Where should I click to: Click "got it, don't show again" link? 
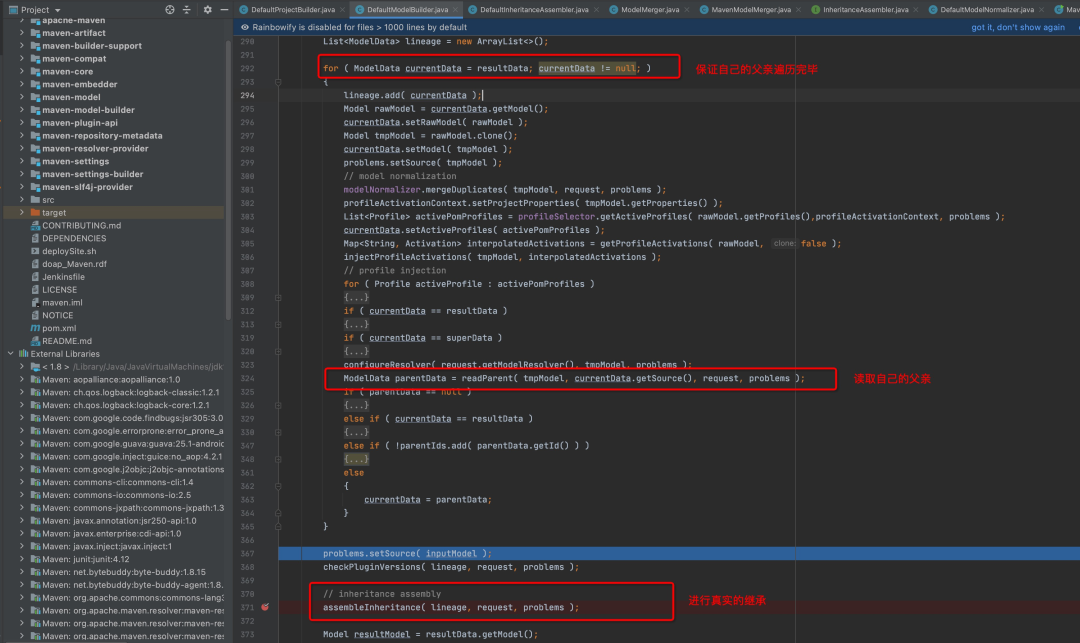[1018, 27]
